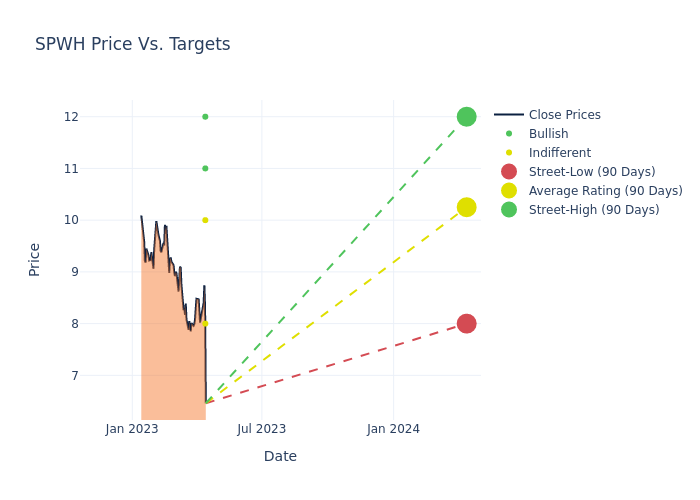
Task: Toggle the Bullish legend label
Action: [x=548, y=134]
